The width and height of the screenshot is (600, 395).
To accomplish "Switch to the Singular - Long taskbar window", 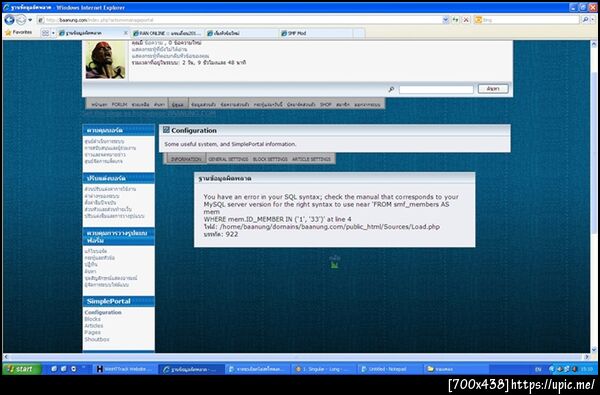I will [324, 369].
